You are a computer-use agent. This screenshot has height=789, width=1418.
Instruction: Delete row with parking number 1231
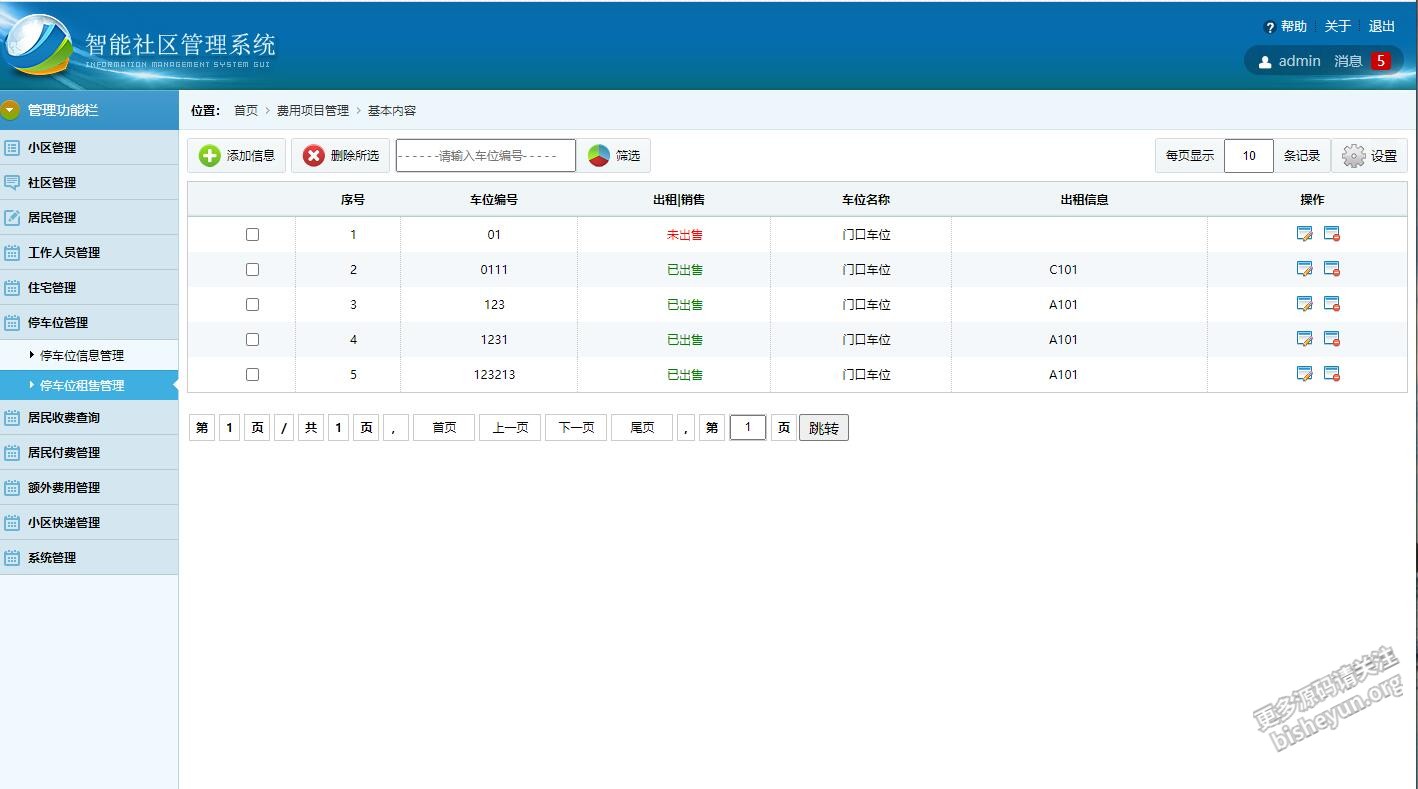1332,339
